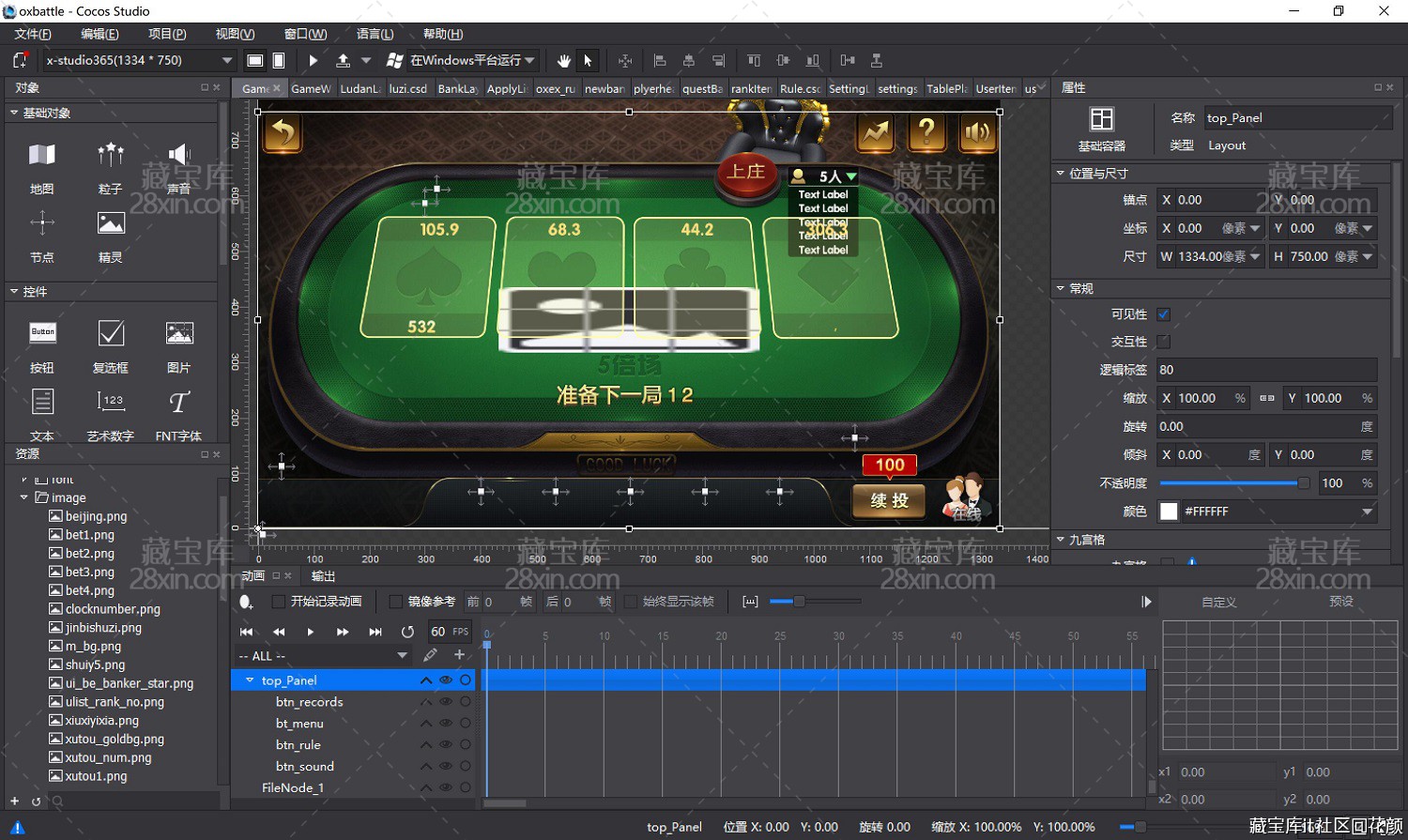Open the Edit menu (编辑)

coord(99,34)
